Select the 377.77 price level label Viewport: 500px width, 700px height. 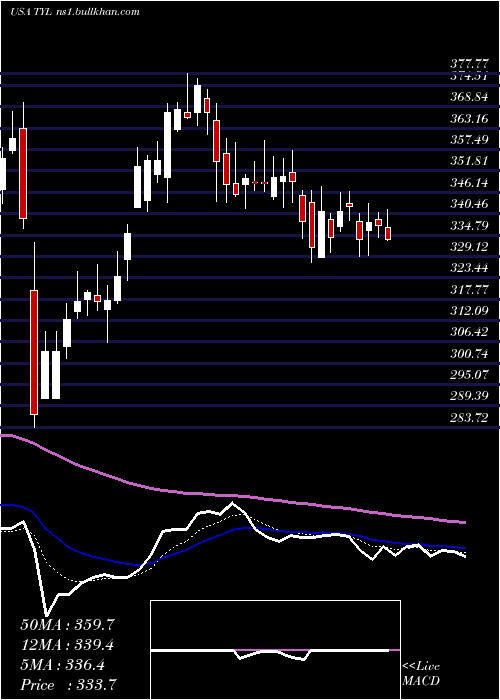[x=468, y=64]
